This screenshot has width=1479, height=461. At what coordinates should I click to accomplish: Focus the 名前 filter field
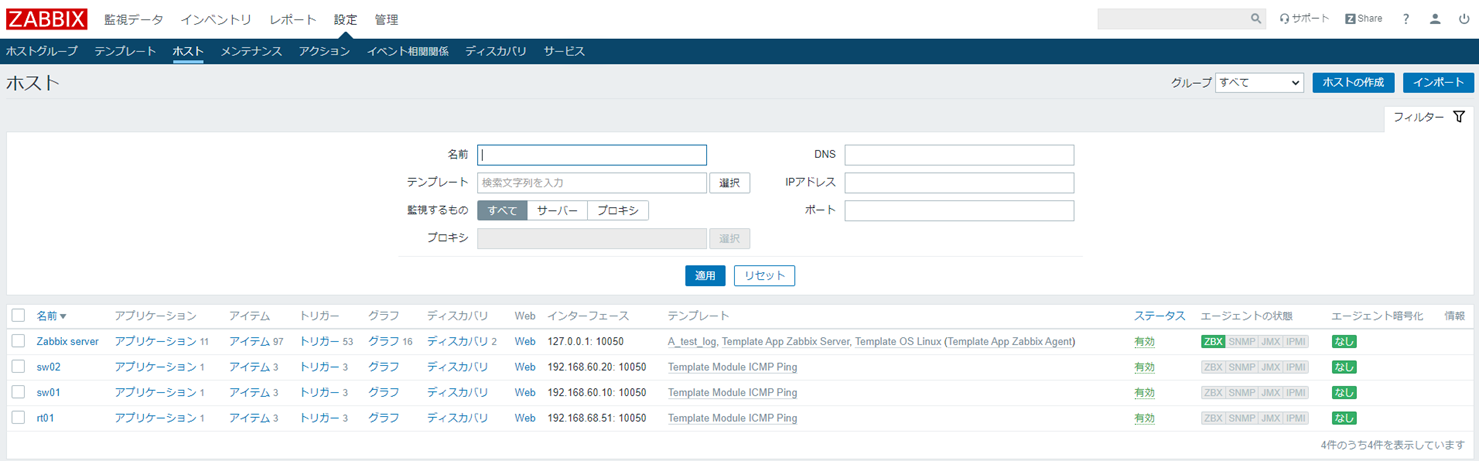point(592,155)
